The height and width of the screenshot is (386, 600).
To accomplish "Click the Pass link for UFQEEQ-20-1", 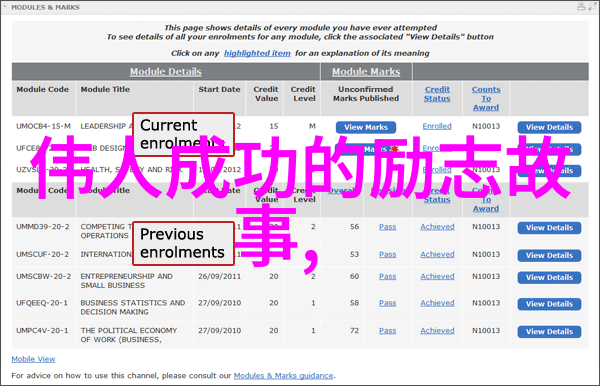I will pos(388,303).
